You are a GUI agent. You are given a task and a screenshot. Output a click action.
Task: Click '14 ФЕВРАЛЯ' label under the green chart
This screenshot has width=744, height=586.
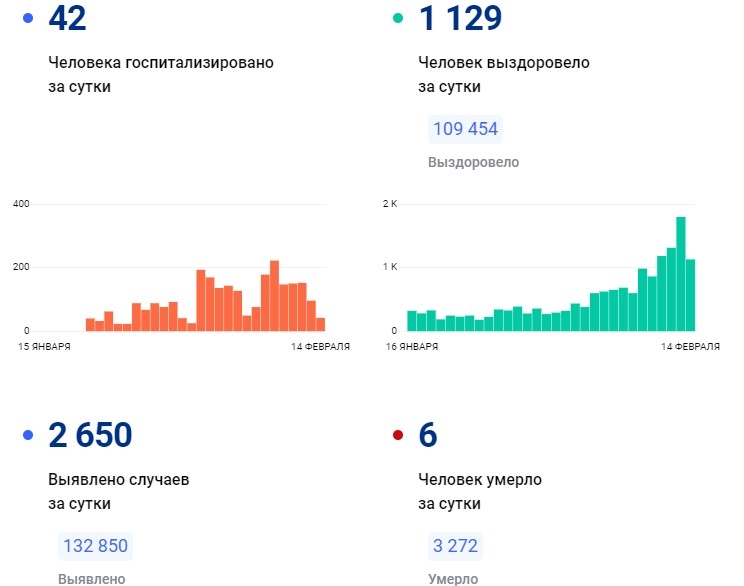click(x=689, y=347)
